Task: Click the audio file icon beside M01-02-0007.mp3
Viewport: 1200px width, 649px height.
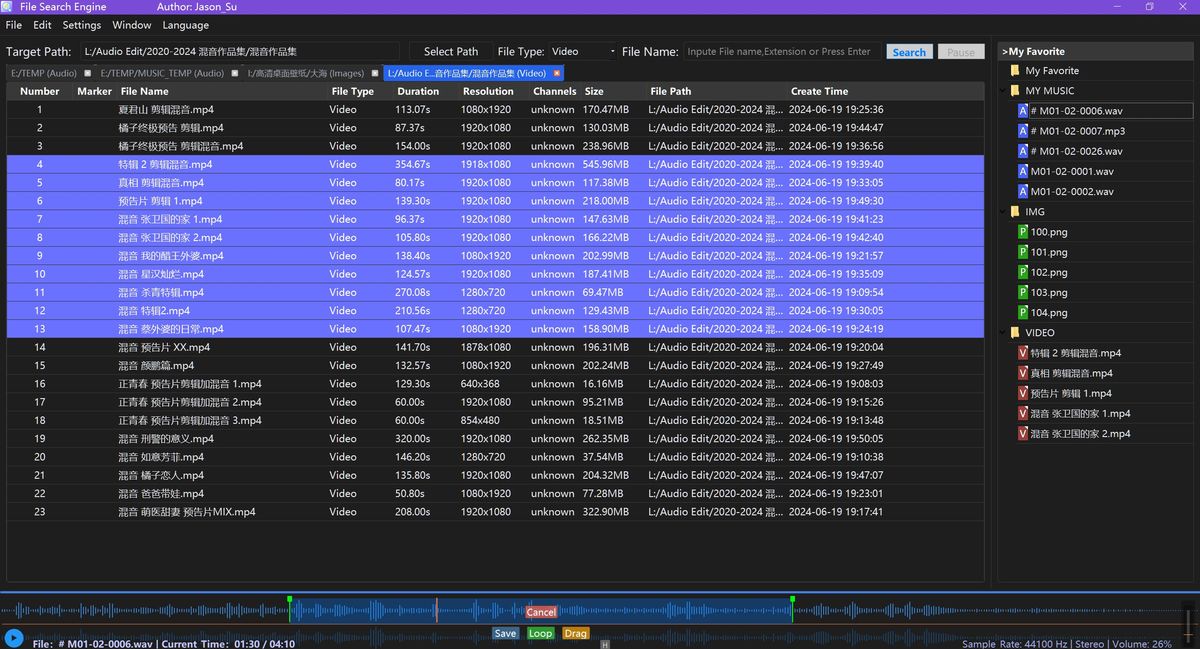Action: point(1024,131)
